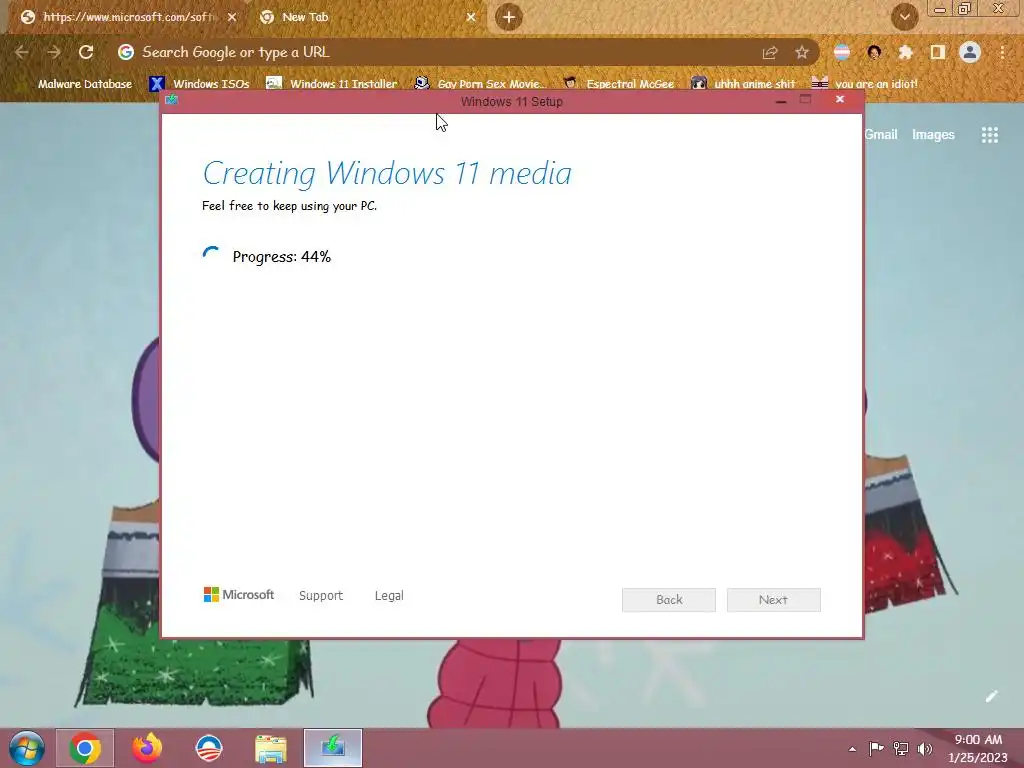Open the tab search dropdown arrow
Image resolution: width=1024 pixels, height=768 pixels.
coord(904,17)
